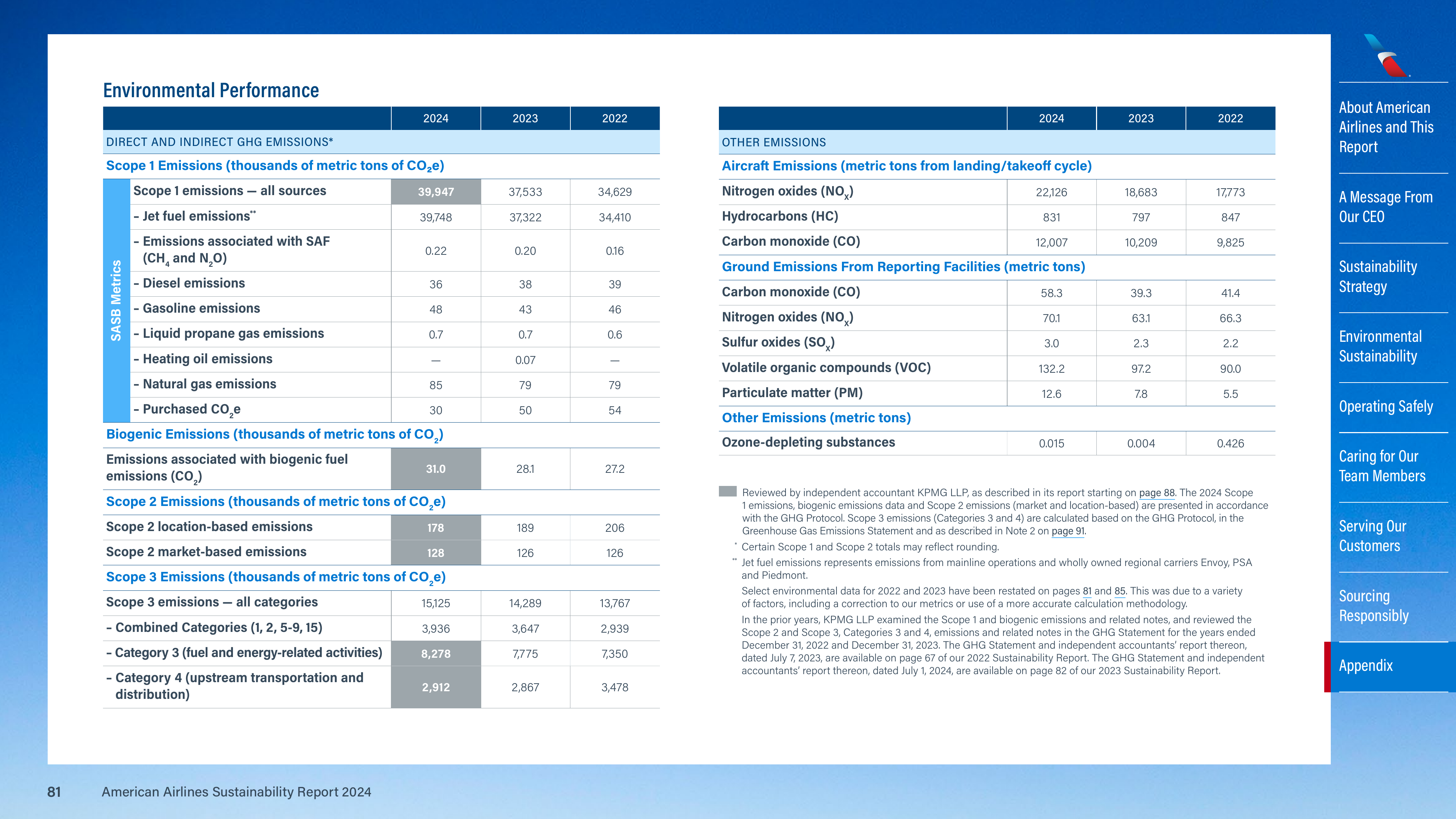1456x819 pixels.
Task: Select Volatile organic compounds 2024 value 132.2
Action: click(1051, 369)
